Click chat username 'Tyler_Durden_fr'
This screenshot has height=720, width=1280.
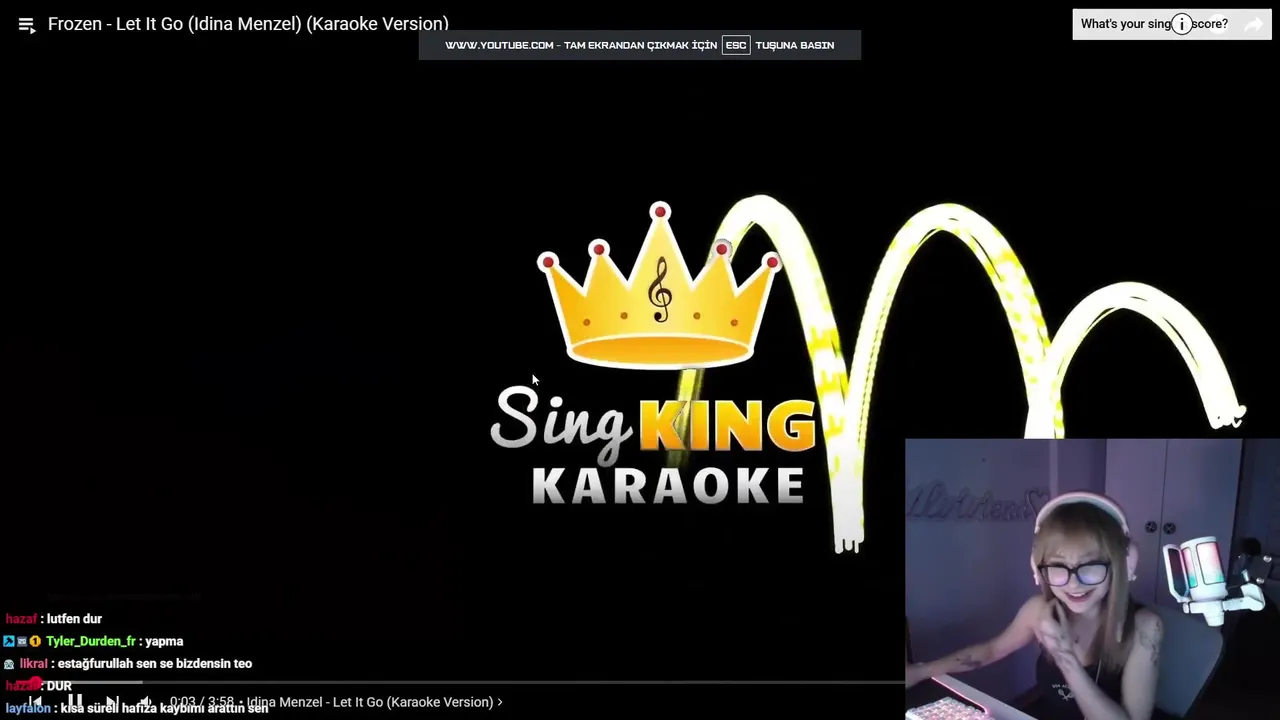(x=91, y=641)
